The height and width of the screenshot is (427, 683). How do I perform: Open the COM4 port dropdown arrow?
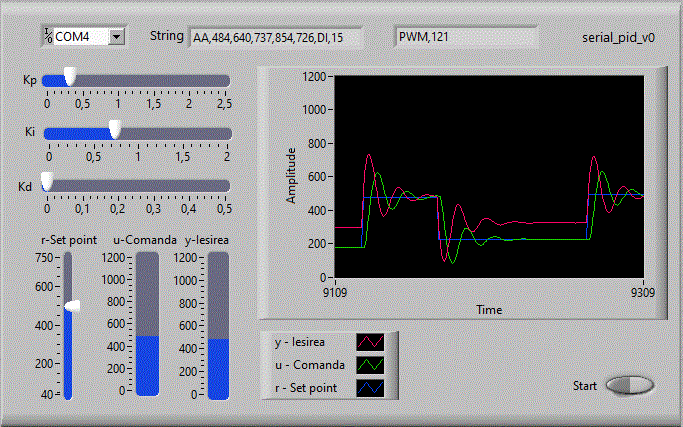pos(117,36)
